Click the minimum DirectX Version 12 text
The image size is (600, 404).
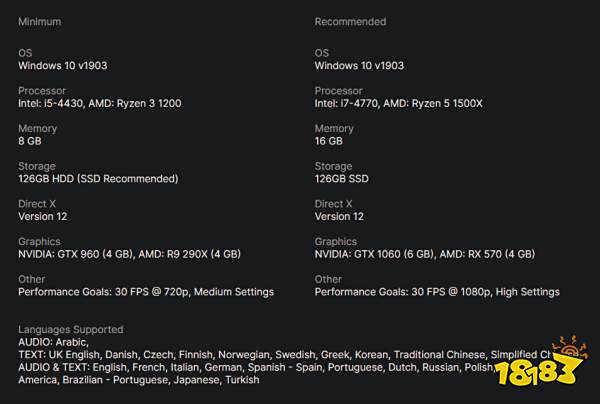click(x=43, y=216)
